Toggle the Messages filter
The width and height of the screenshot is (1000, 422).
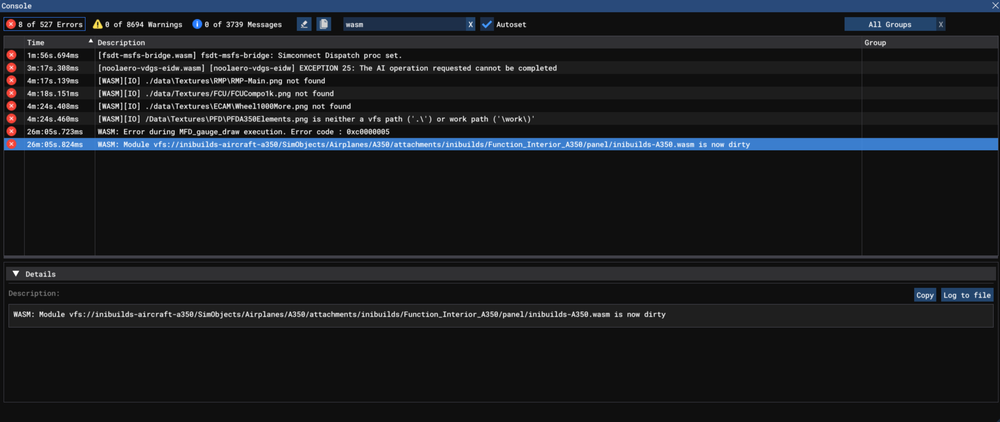(x=239, y=24)
